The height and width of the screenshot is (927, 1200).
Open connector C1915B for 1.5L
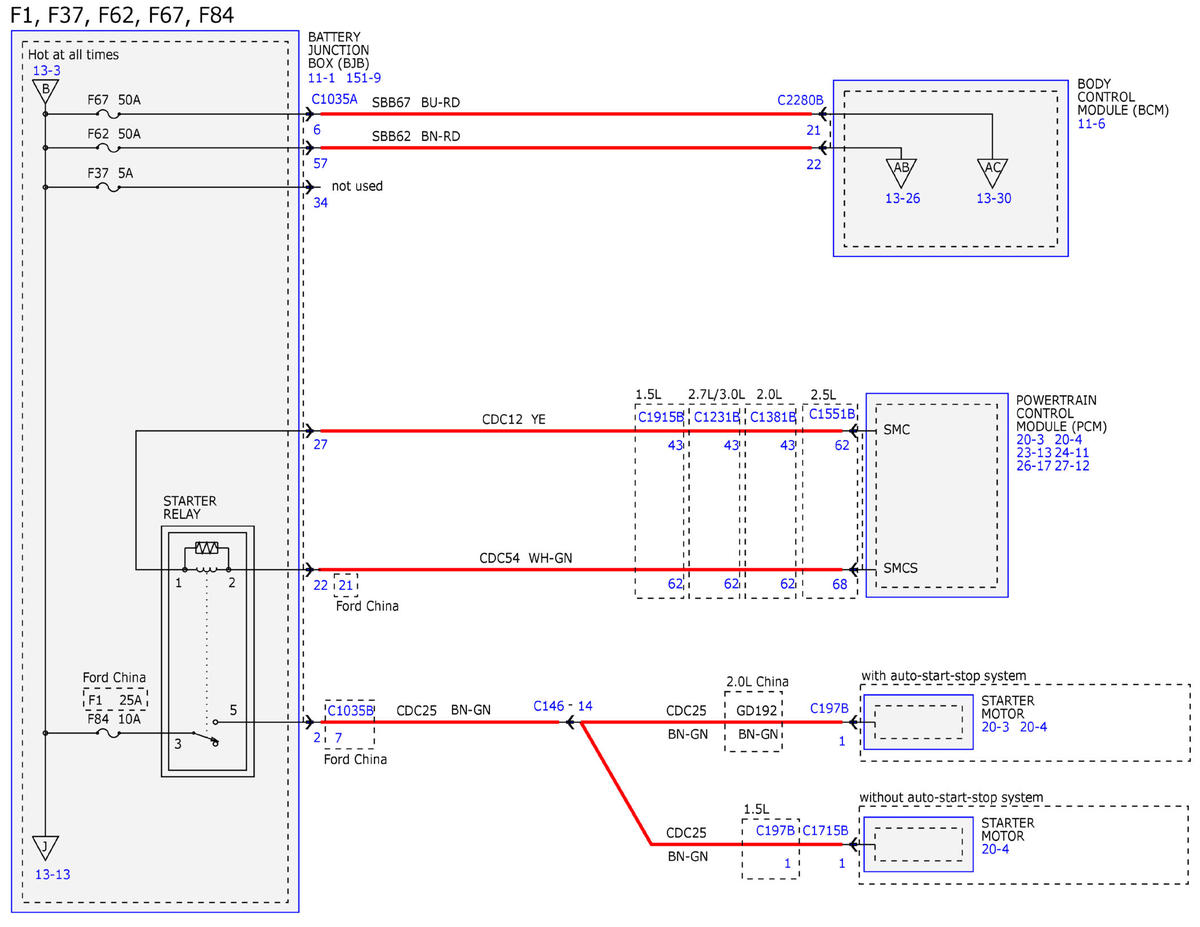click(x=660, y=416)
